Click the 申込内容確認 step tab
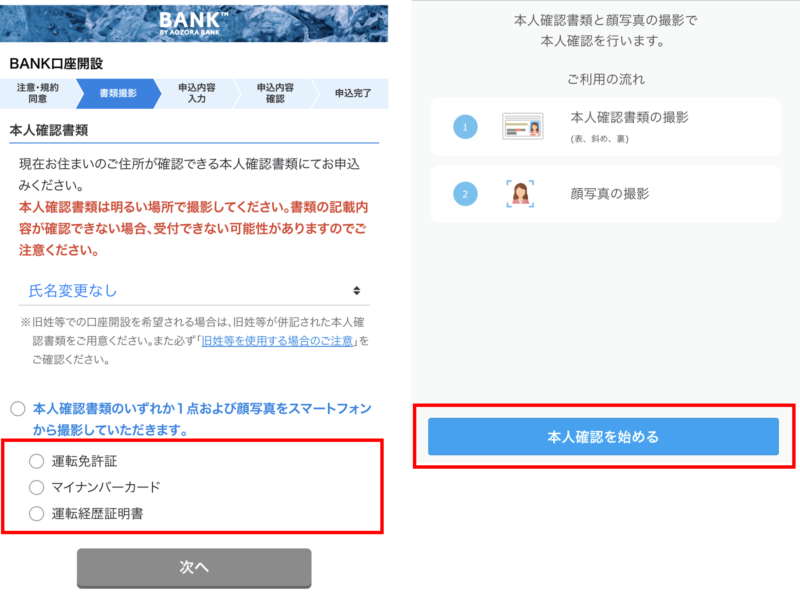Viewport: 800px width, 616px height. (275, 93)
